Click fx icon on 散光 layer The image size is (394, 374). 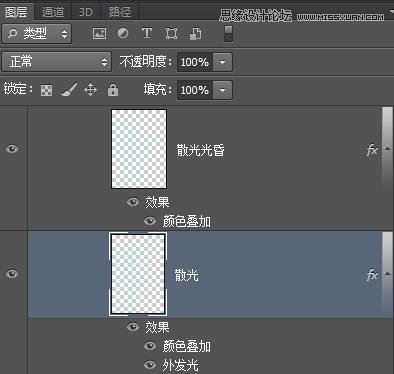[x=372, y=275]
